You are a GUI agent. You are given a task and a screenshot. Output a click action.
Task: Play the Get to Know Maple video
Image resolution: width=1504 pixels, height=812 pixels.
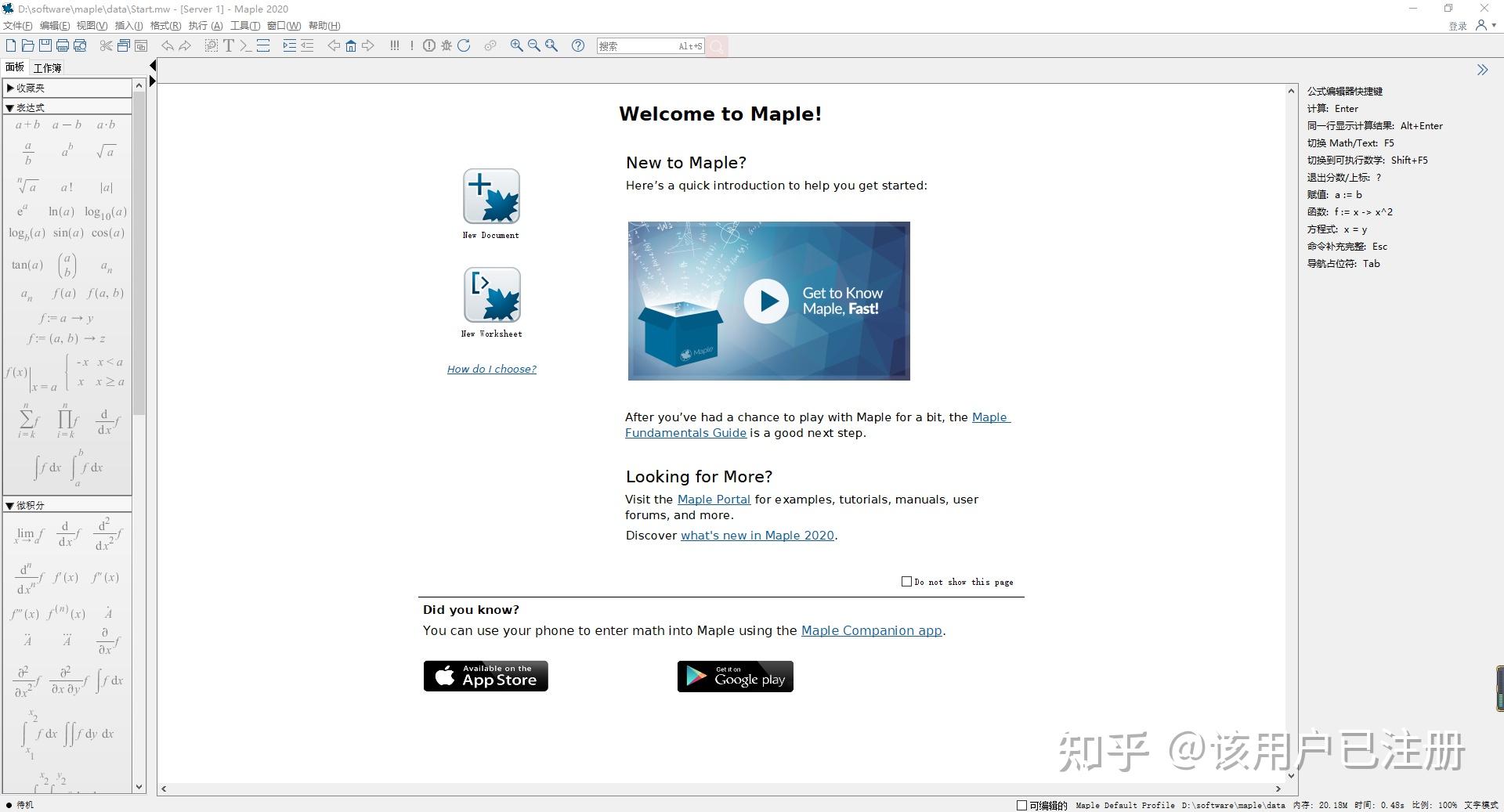pyautogui.click(x=768, y=301)
